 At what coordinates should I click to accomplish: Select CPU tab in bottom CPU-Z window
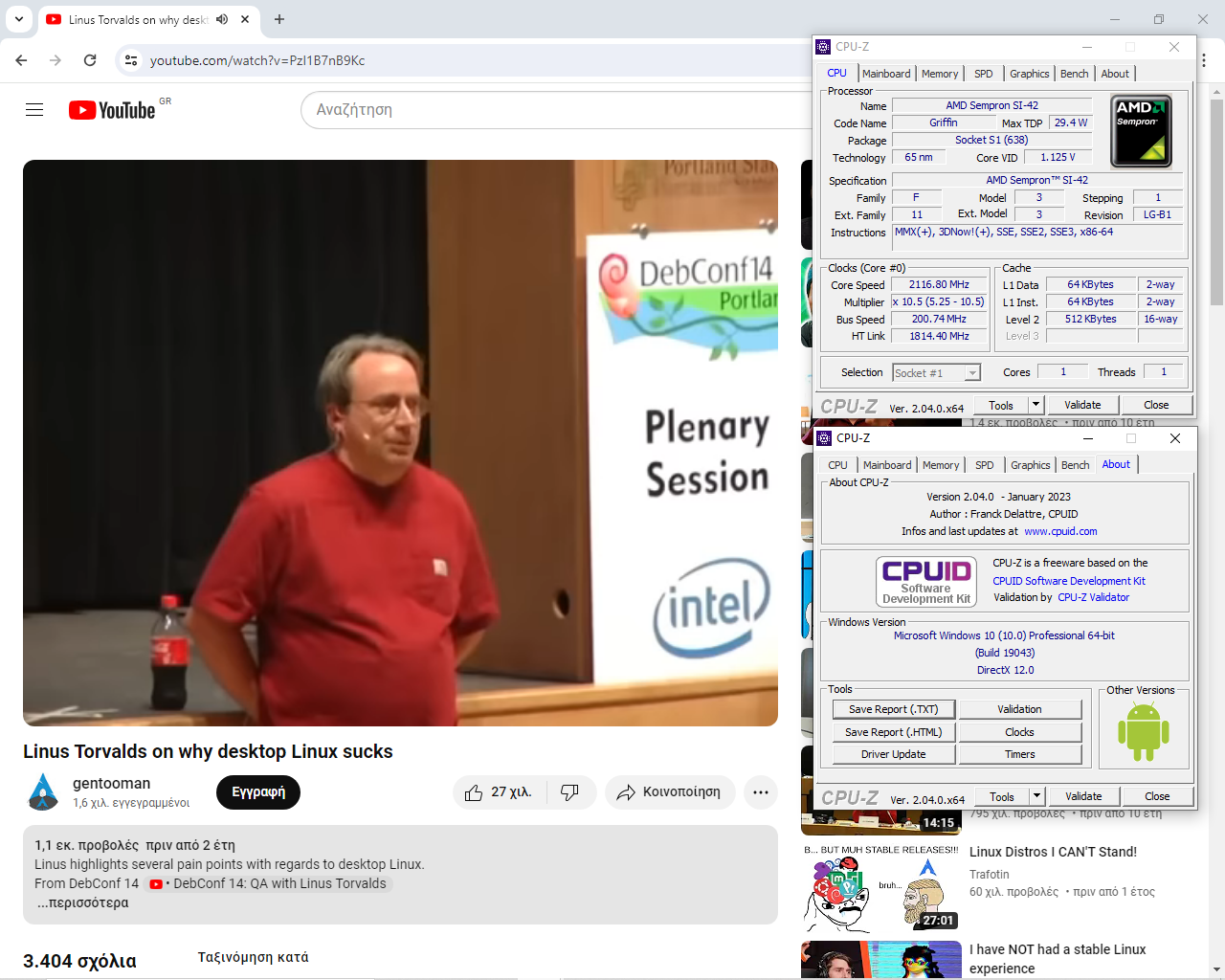(x=838, y=465)
